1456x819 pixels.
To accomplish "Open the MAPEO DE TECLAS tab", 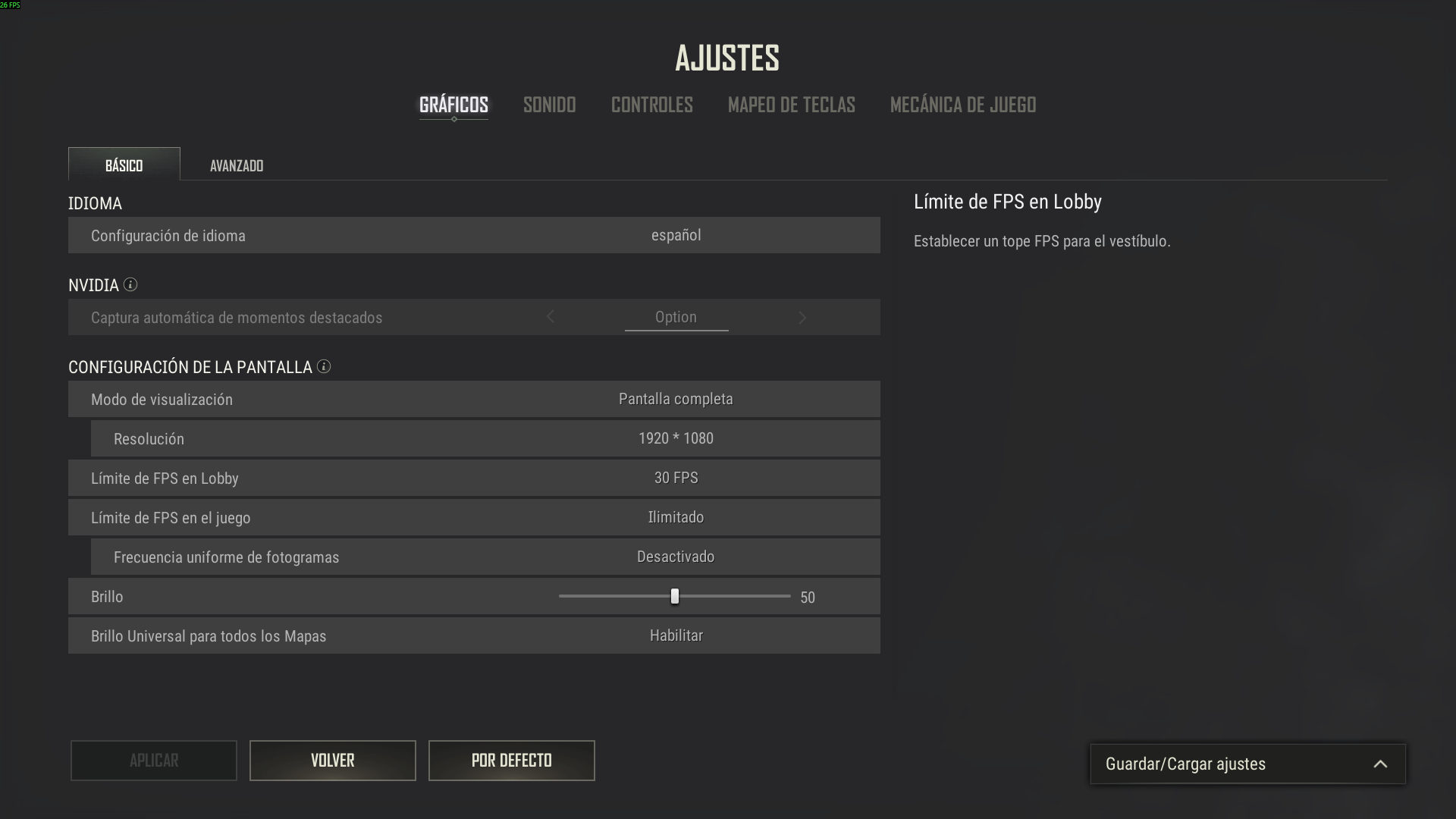I will pyautogui.click(x=791, y=105).
